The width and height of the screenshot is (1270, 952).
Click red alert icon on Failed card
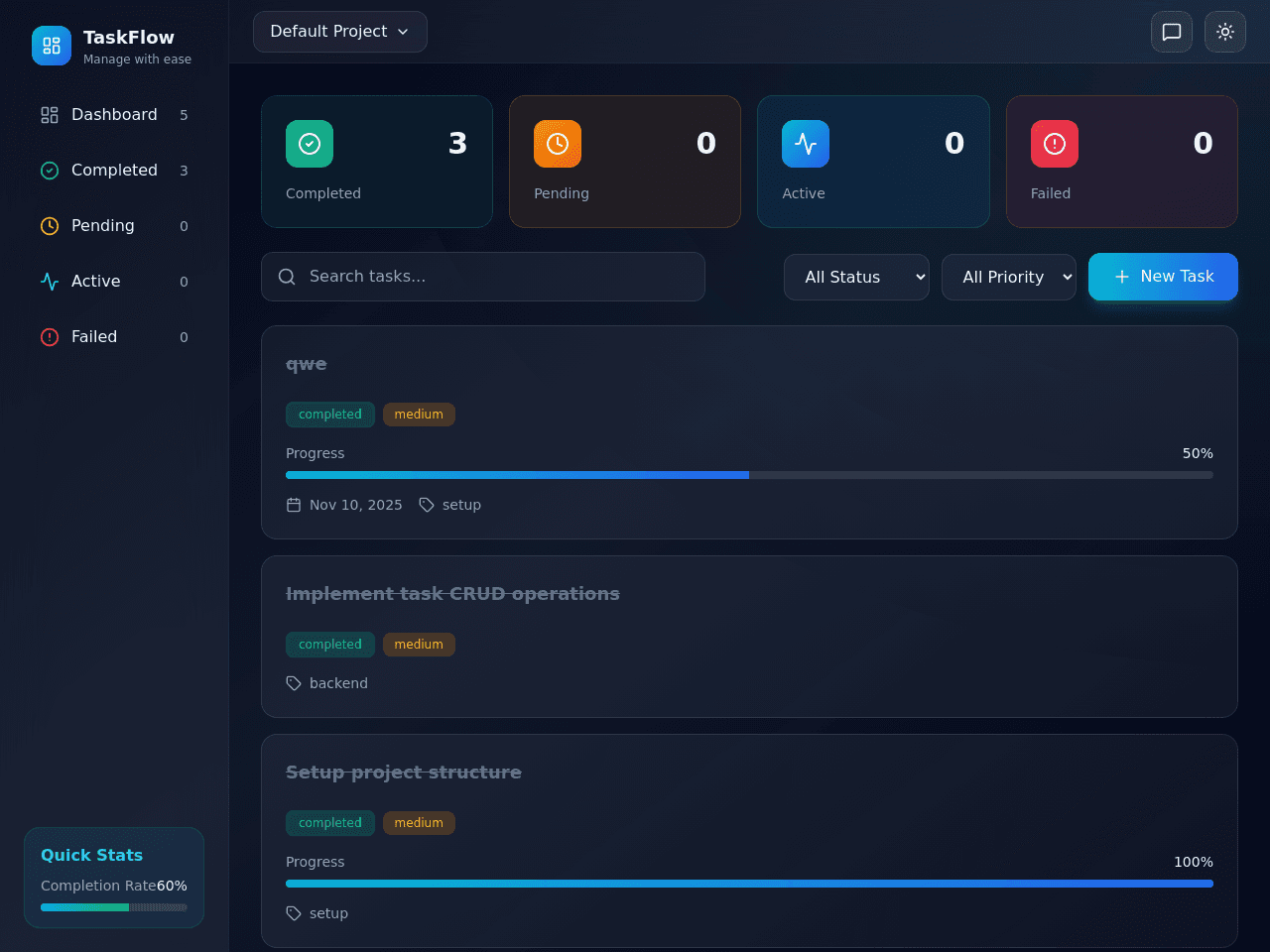pos(1055,144)
